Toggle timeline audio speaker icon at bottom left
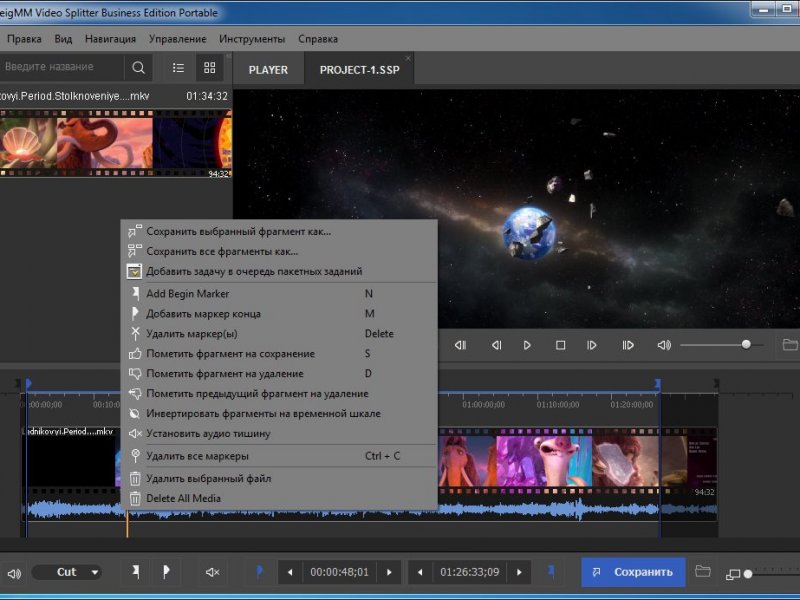Viewport: 800px width, 600px height. (x=14, y=573)
